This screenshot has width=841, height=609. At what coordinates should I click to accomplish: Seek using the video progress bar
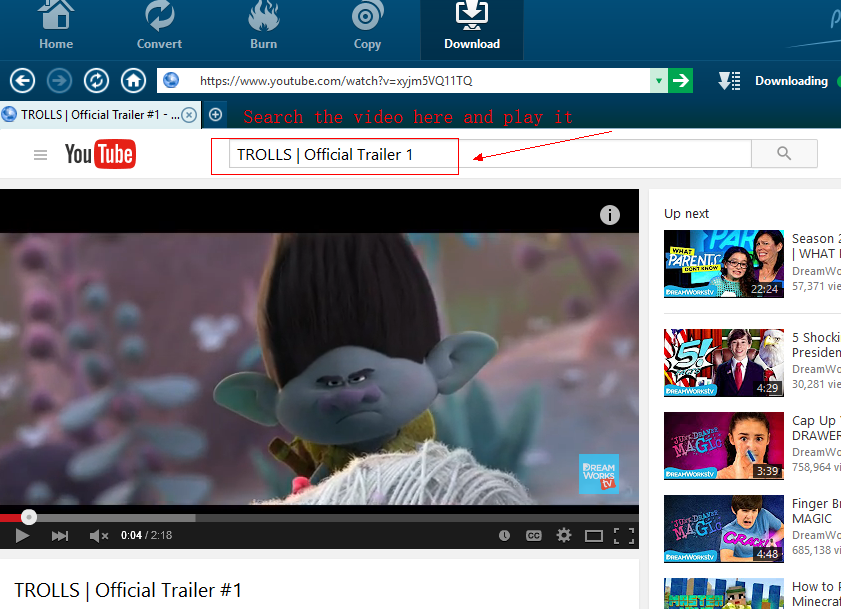tap(319, 518)
